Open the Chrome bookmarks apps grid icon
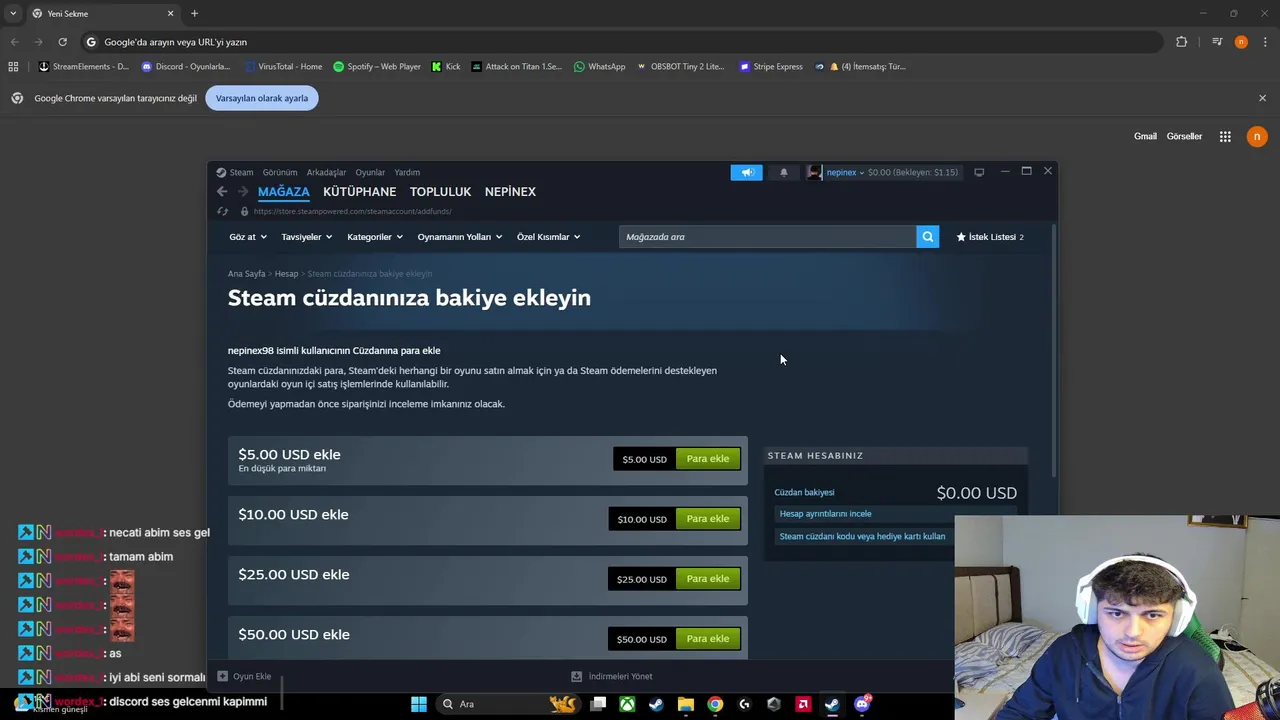This screenshot has height=720, width=1280. coord(13,67)
